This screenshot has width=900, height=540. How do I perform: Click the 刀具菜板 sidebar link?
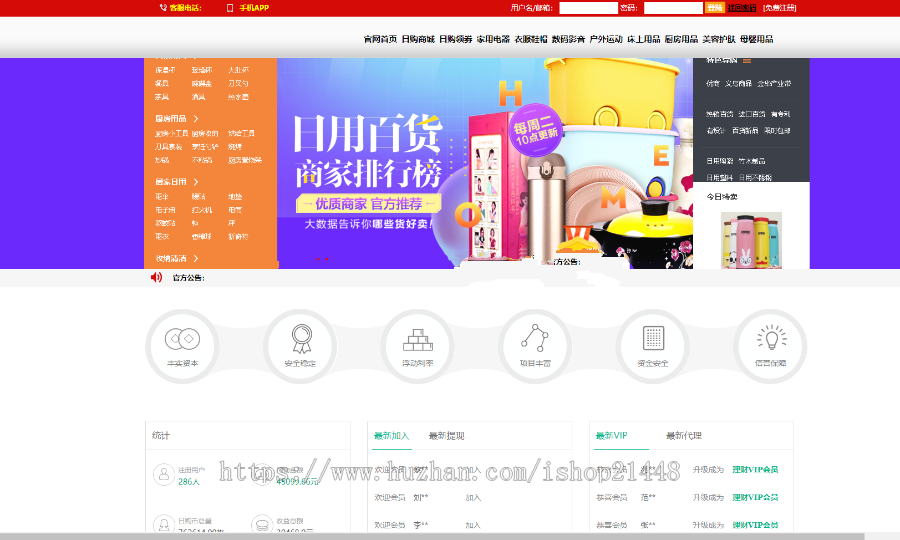click(169, 147)
